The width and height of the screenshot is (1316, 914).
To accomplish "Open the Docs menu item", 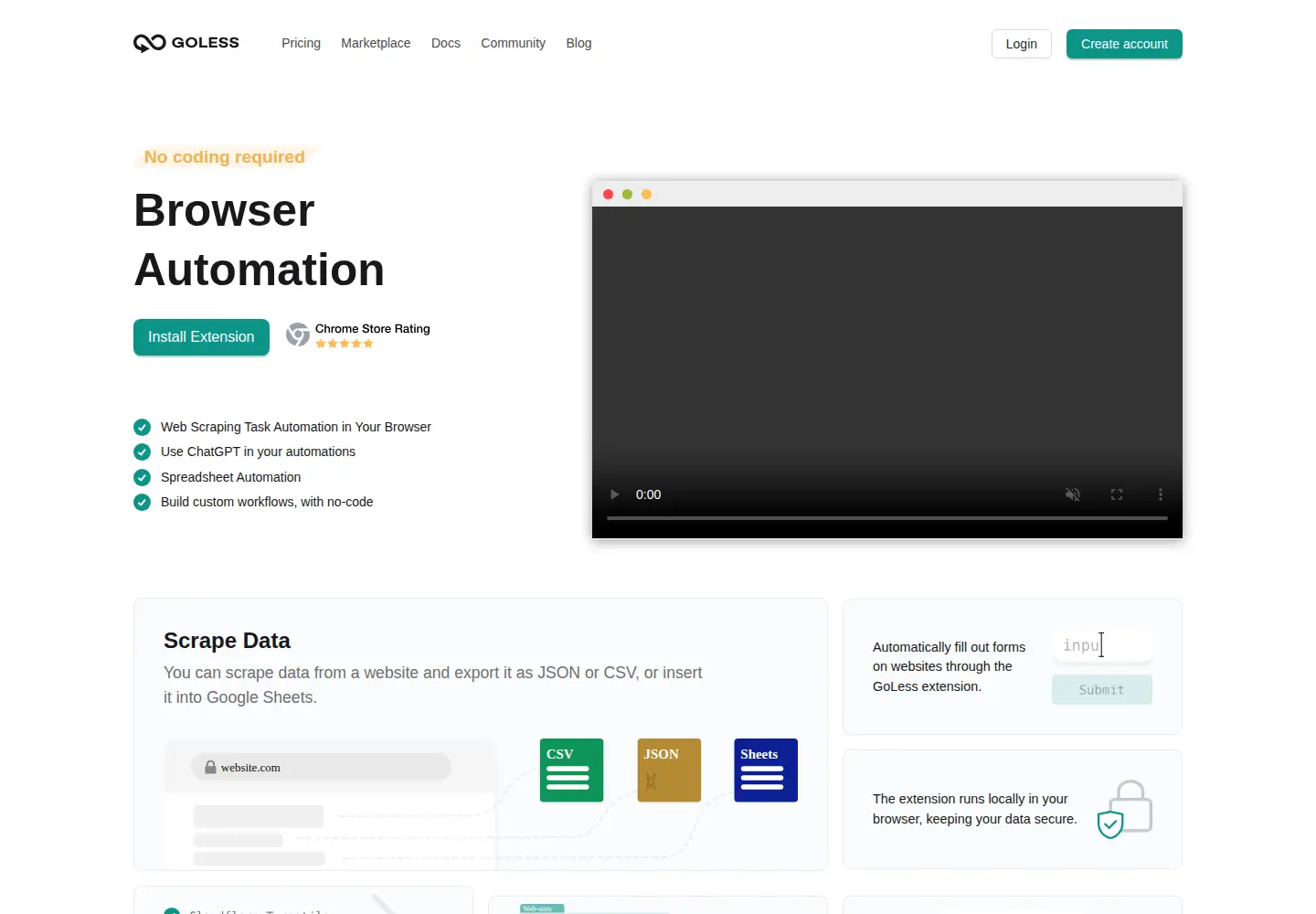I will 446,43.
